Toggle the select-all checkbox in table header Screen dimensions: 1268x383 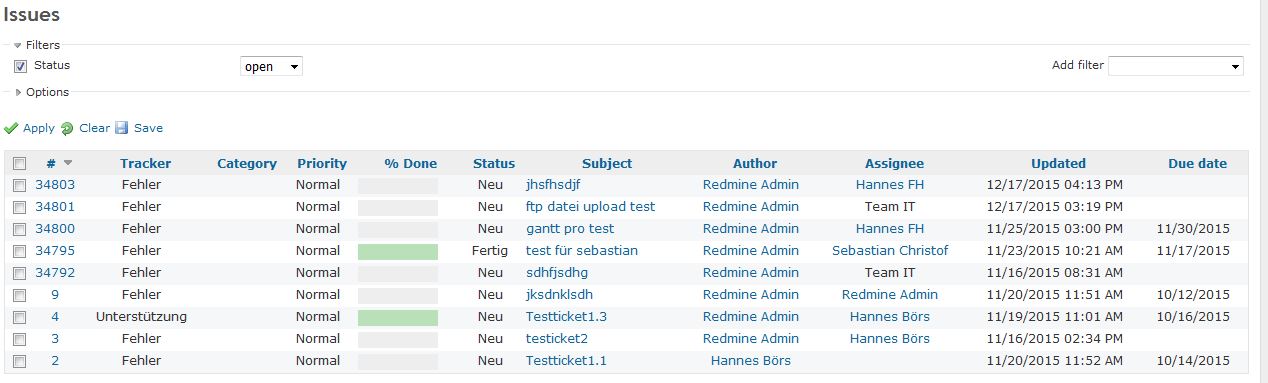point(19,163)
